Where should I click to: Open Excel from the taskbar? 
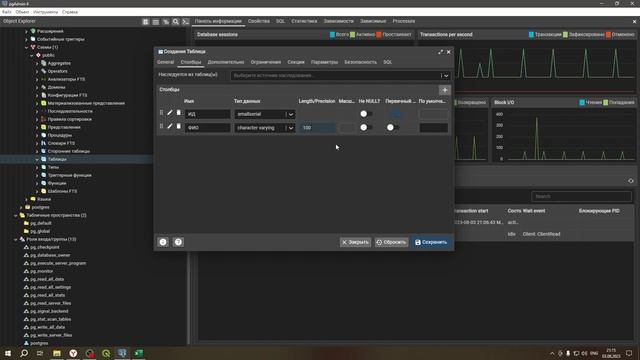pos(138,353)
